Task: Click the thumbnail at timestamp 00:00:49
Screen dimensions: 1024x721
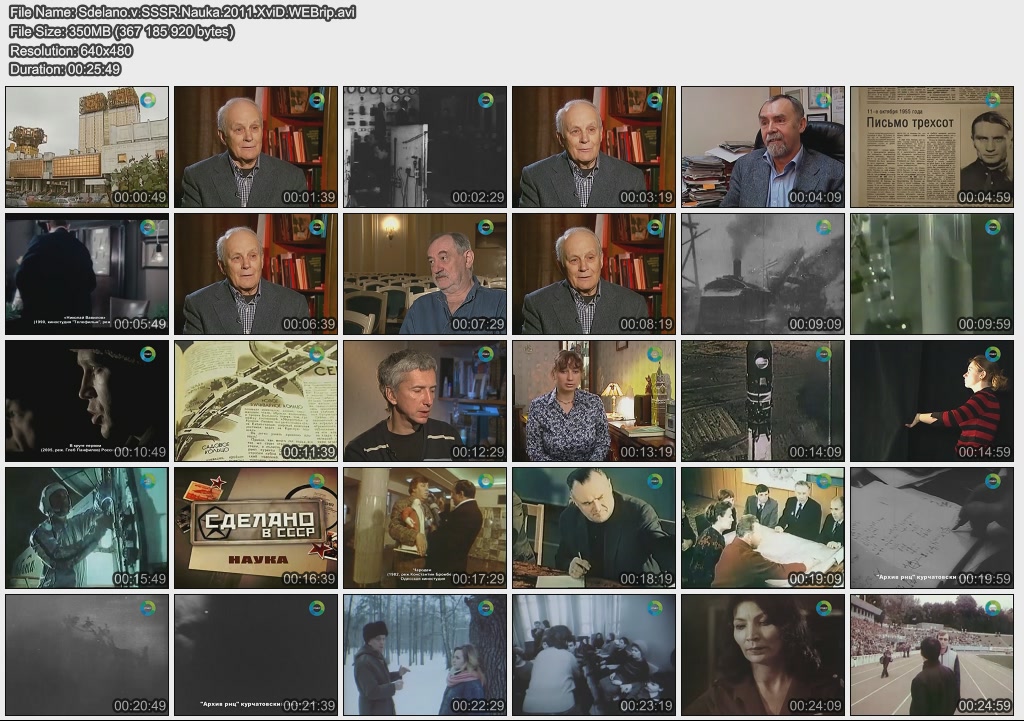Action: (87, 146)
